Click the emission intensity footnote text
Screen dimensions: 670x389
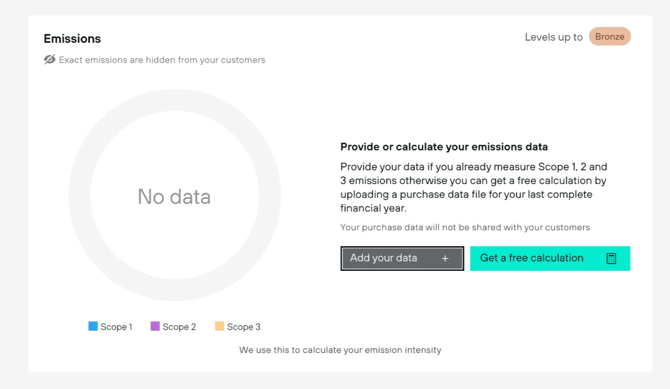click(x=340, y=350)
